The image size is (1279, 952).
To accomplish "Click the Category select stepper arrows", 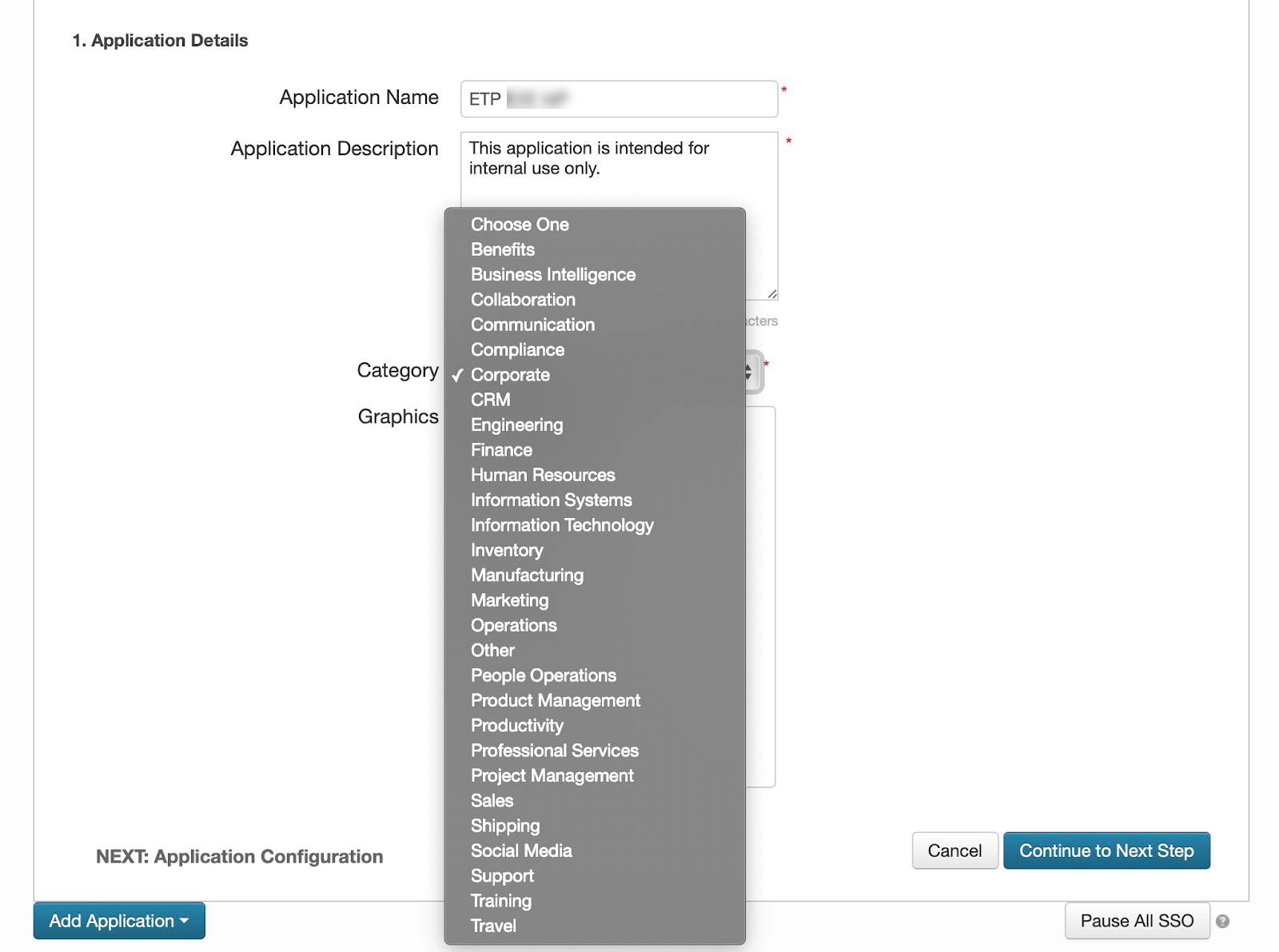I will (x=750, y=372).
